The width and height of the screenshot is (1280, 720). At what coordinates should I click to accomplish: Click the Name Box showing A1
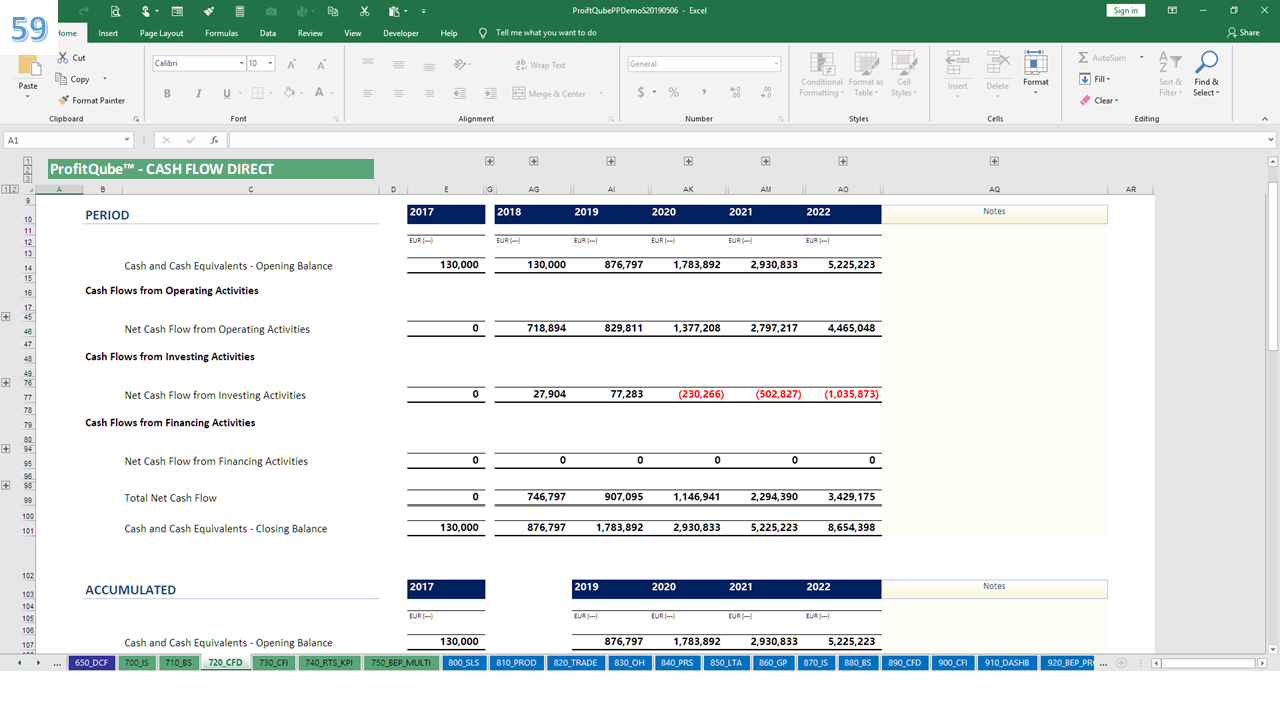(x=68, y=140)
